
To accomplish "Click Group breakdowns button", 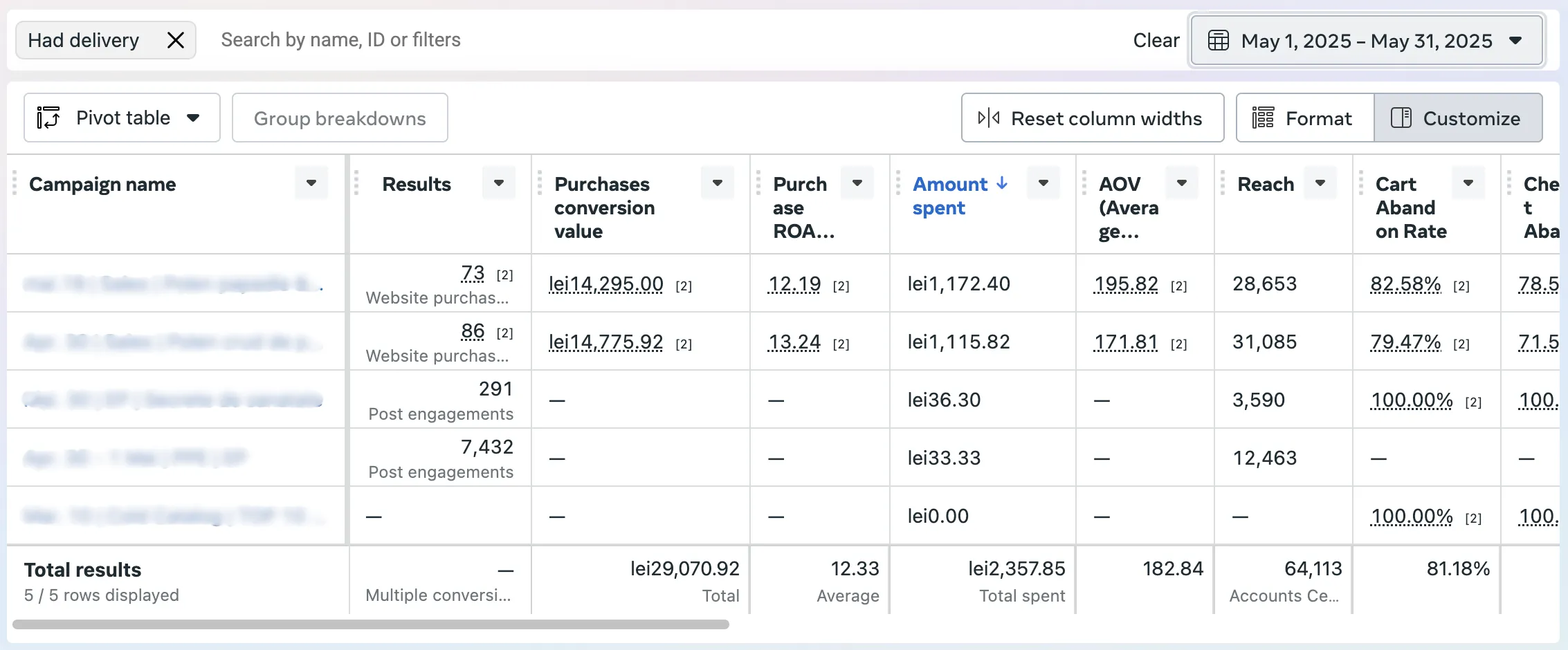I will point(340,118).
